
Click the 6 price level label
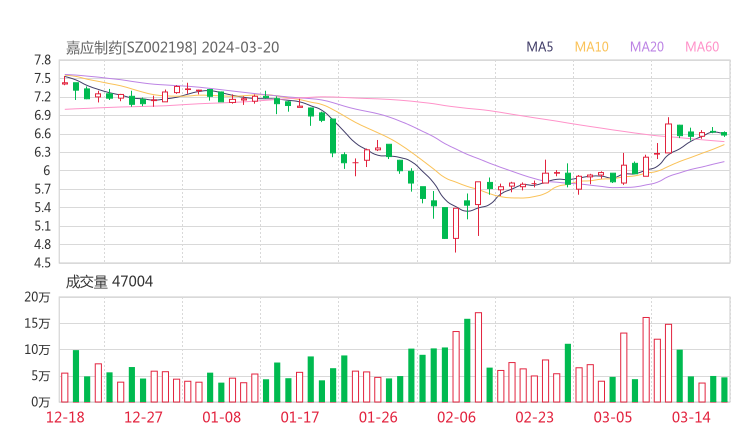coord(47,171)
